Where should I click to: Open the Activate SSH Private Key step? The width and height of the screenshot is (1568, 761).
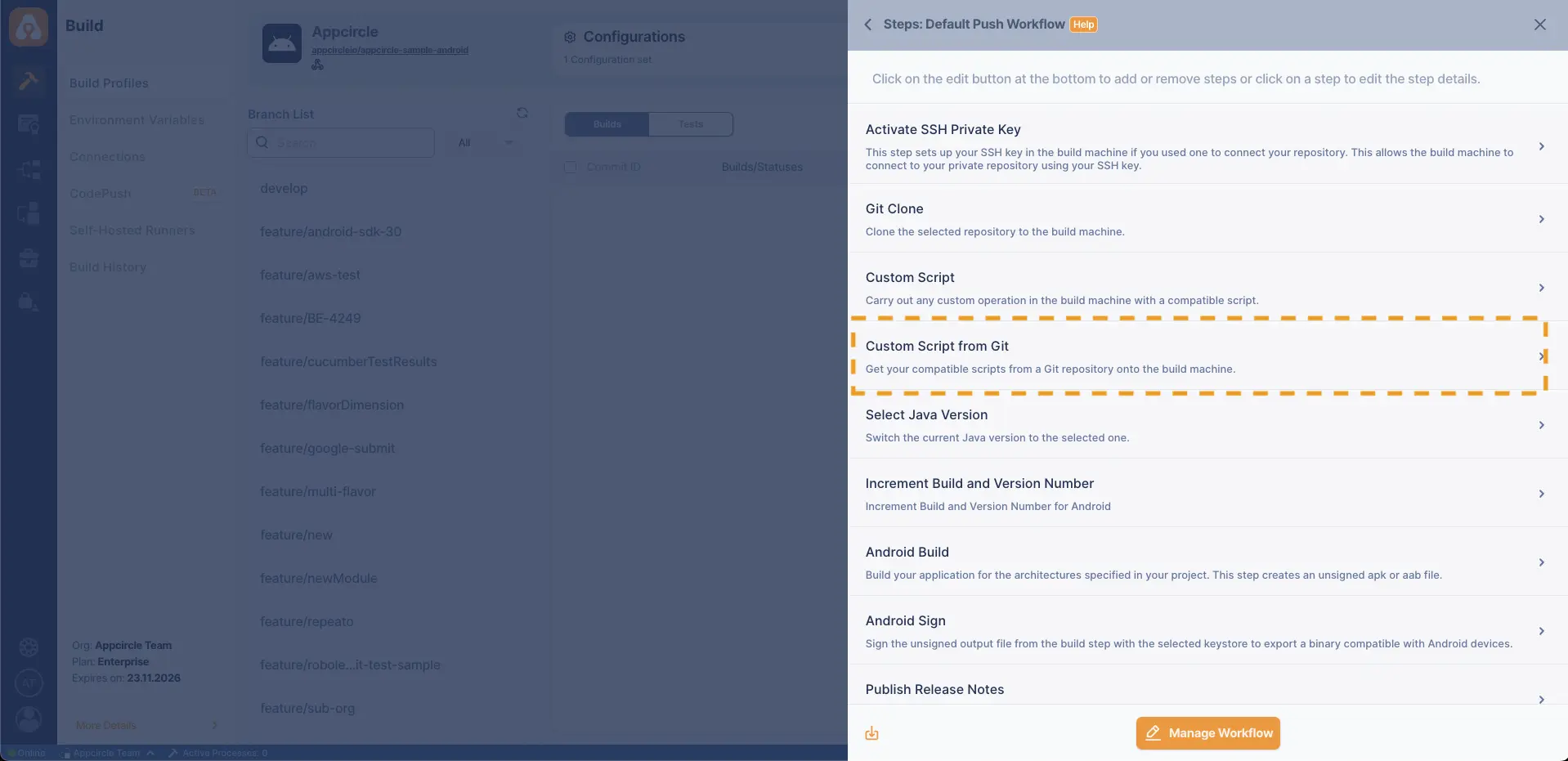[x=1207, y=146]
